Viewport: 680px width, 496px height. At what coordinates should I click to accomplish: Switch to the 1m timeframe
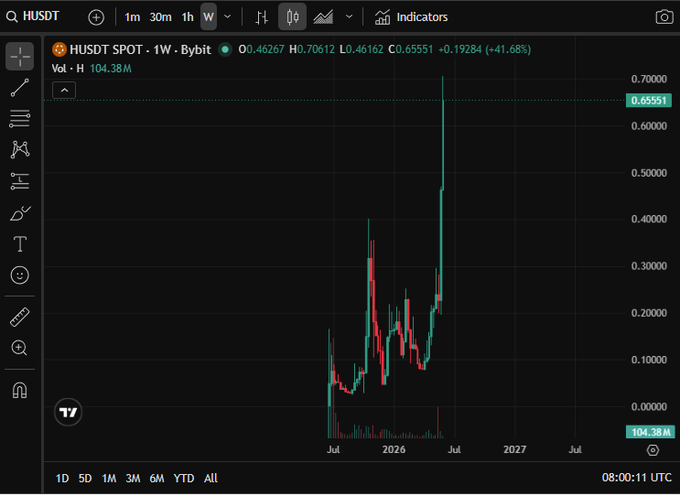(x=132, y=17)
